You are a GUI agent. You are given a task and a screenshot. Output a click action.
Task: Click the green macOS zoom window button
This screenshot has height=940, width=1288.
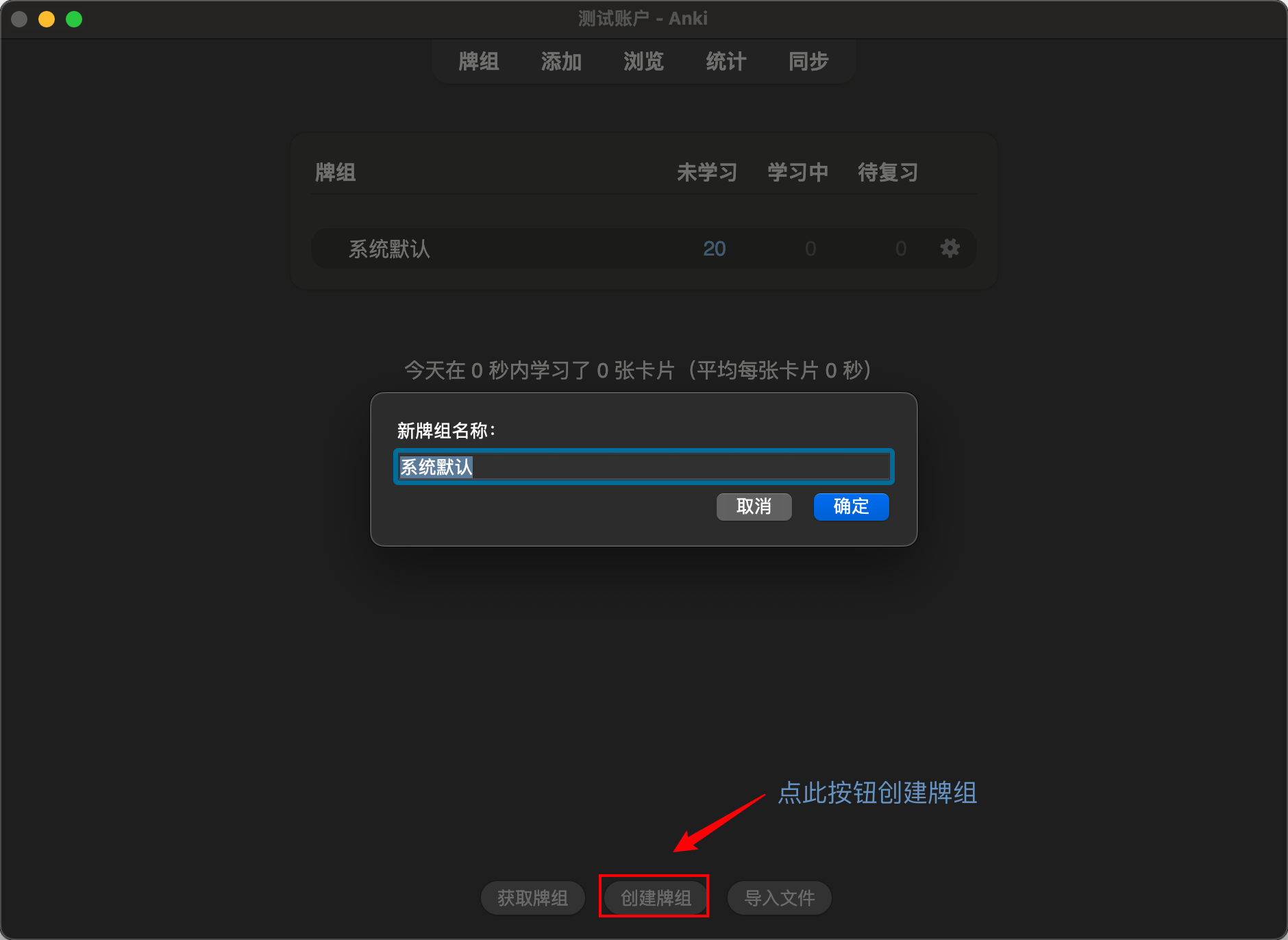(x=74, y=19)
